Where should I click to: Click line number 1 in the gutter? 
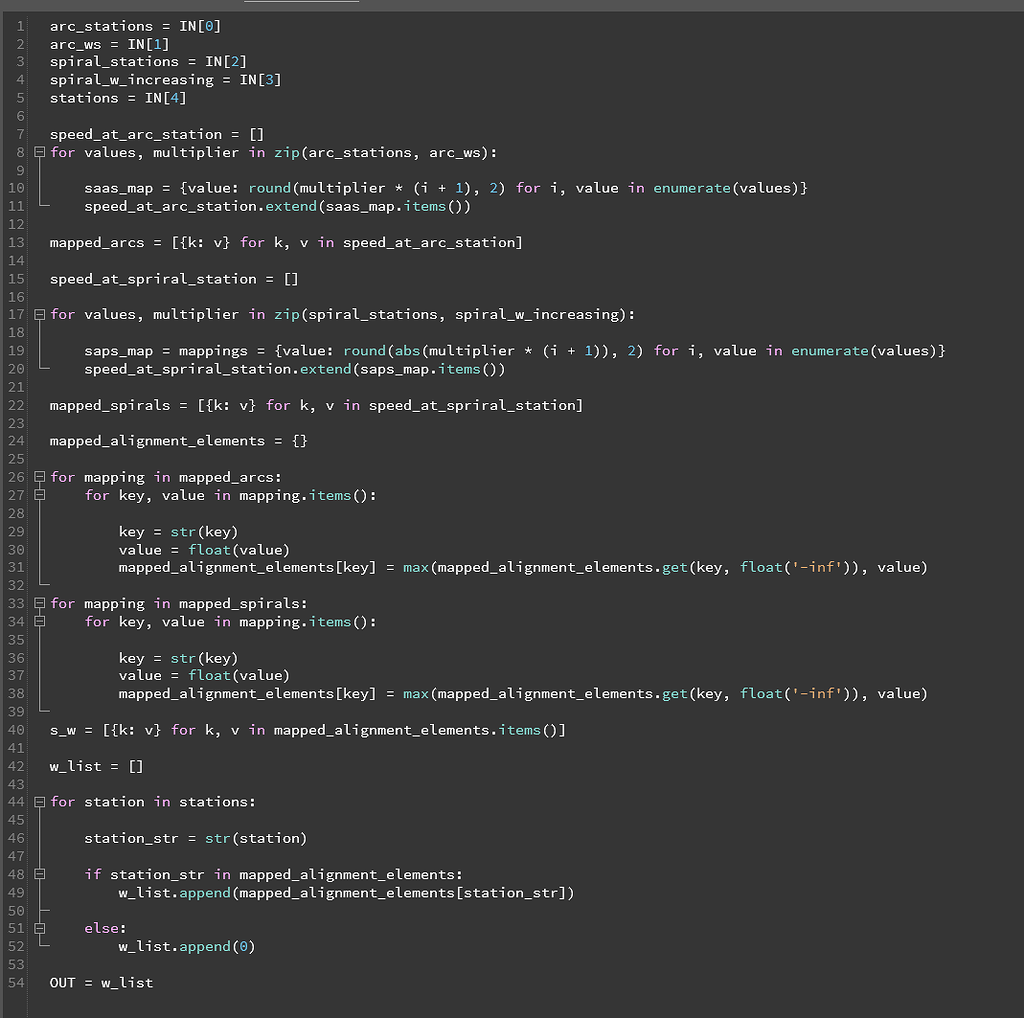tap(19, 25)
